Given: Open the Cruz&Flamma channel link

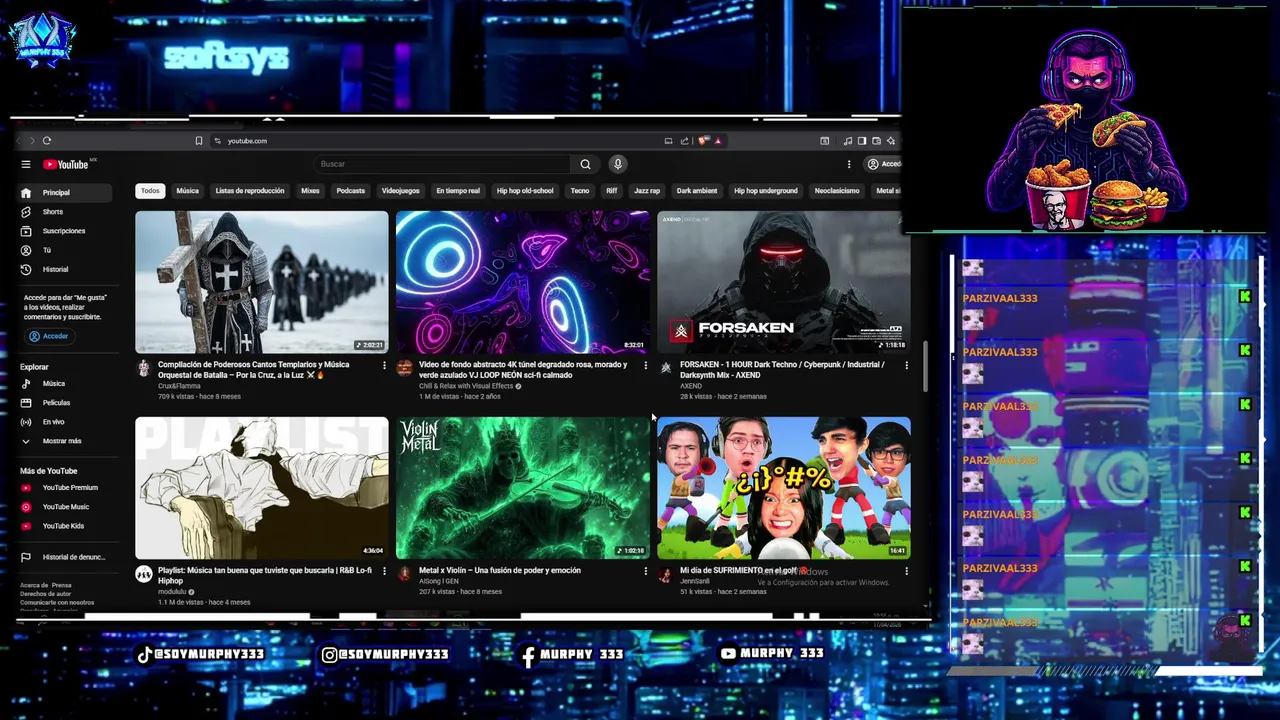Looking at the screenshot, I should point(179,386).
